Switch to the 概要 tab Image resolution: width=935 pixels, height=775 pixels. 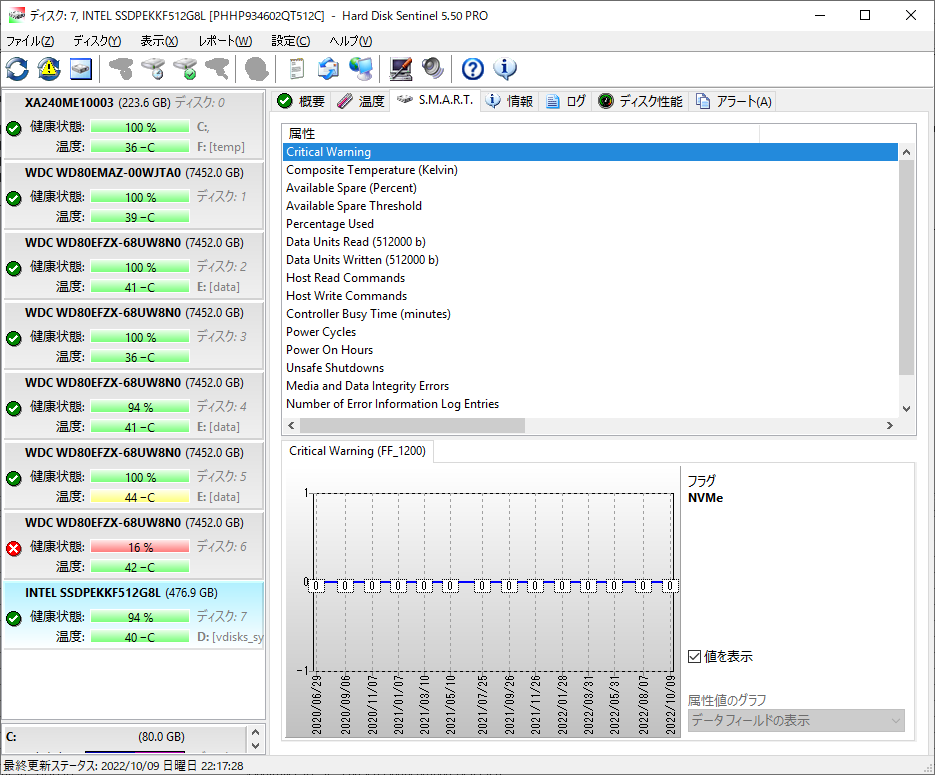tap(301, 101)
